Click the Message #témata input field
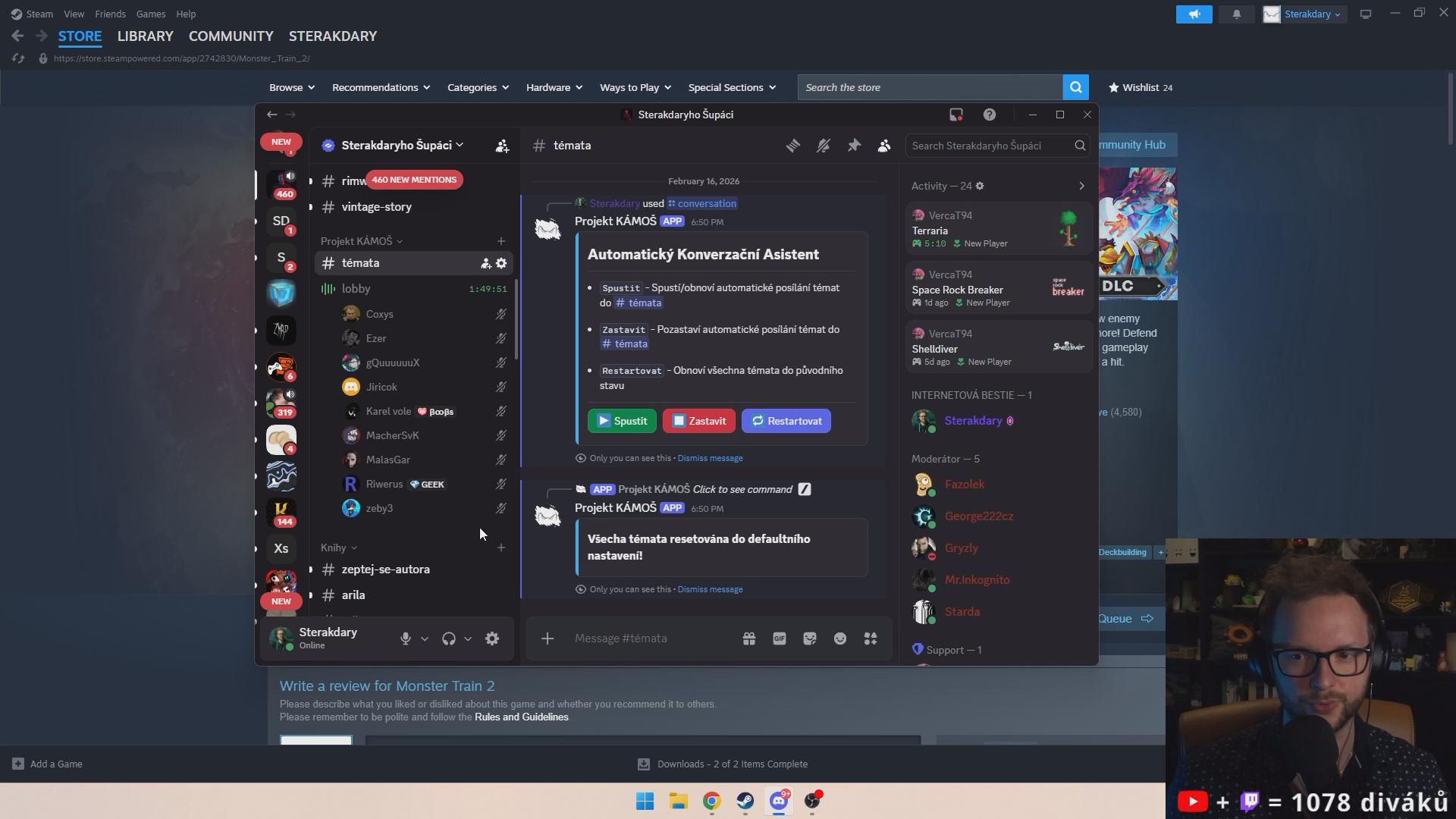Viewport: 1456px width, 819px height. [652, 639]
